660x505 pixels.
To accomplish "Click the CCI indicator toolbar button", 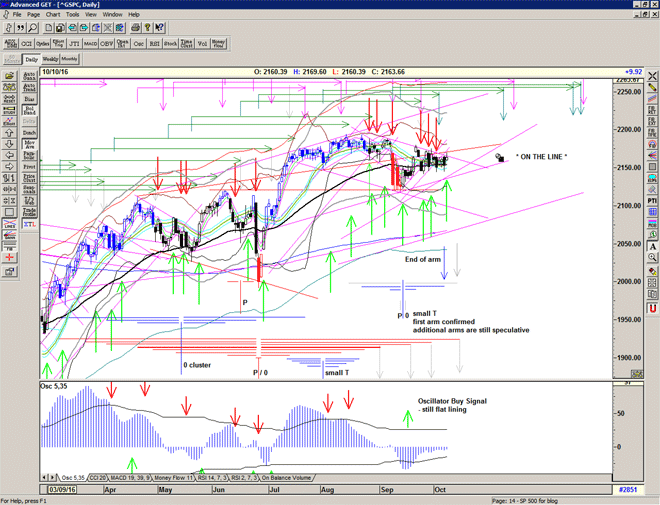I will tap(28, 44).
